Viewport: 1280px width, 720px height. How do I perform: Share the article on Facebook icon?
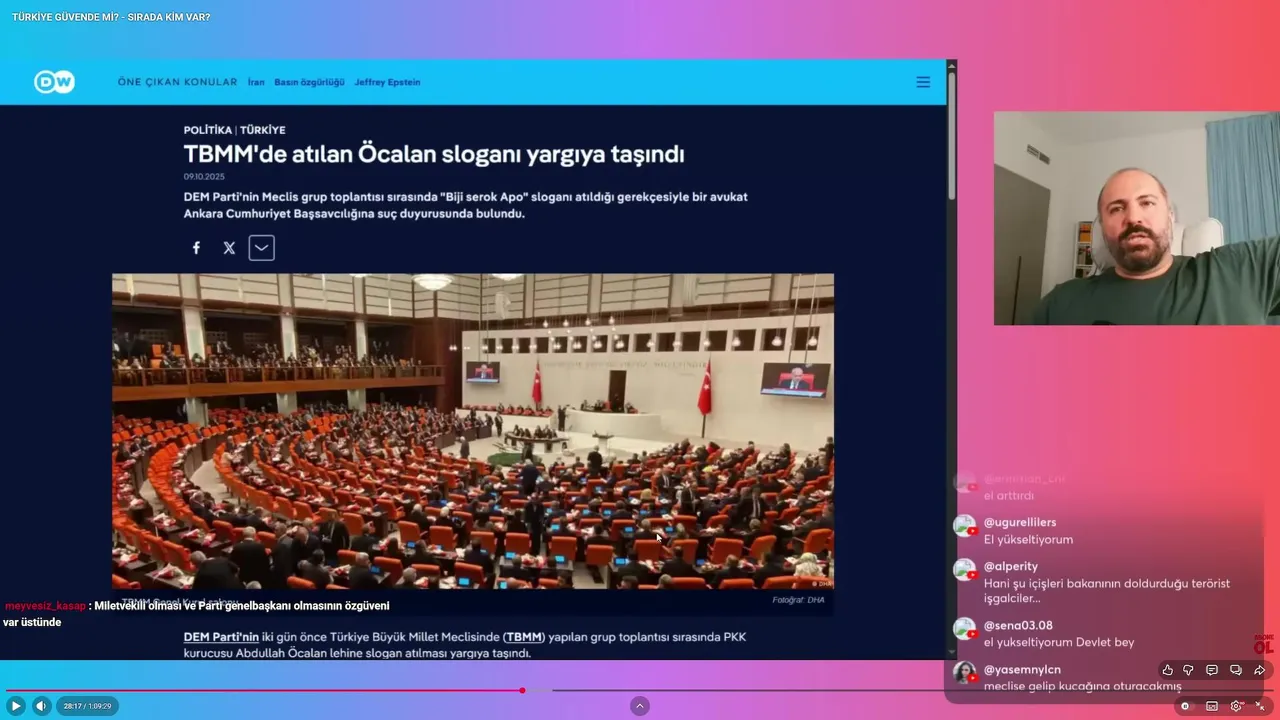click(196, 248)
